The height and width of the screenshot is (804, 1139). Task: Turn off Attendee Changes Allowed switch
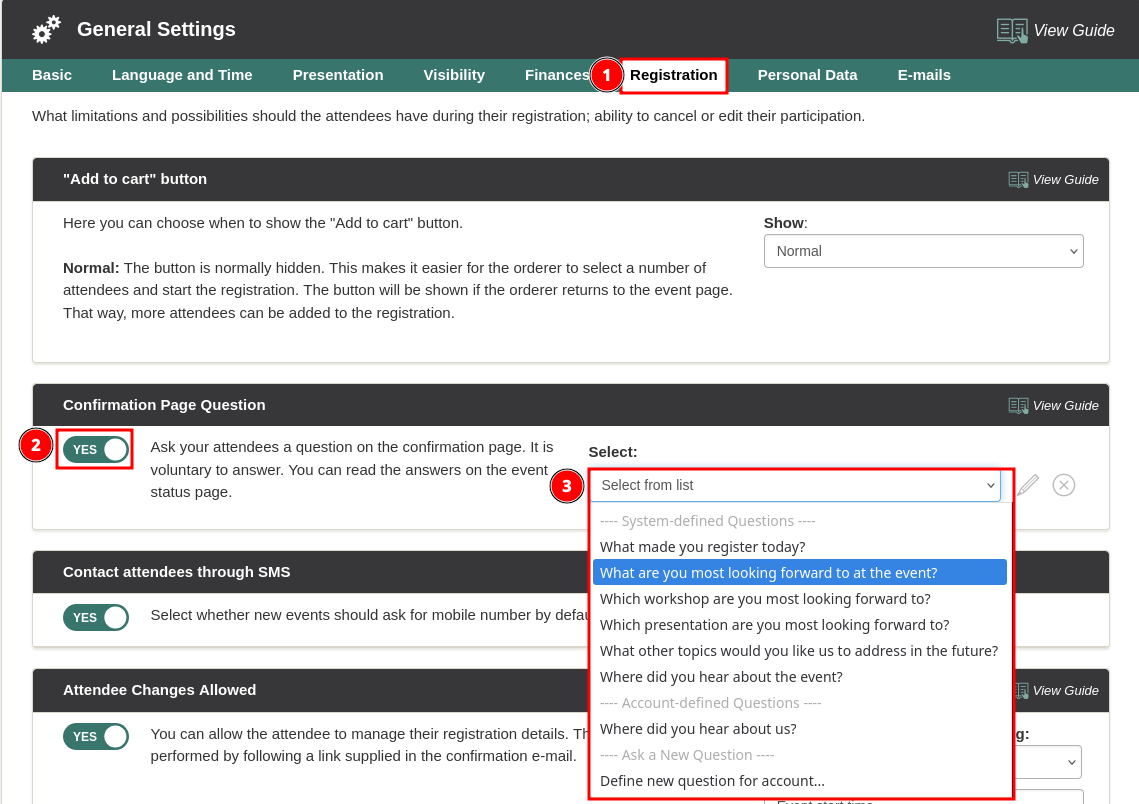pyautogui.click(x=96, y=737)
